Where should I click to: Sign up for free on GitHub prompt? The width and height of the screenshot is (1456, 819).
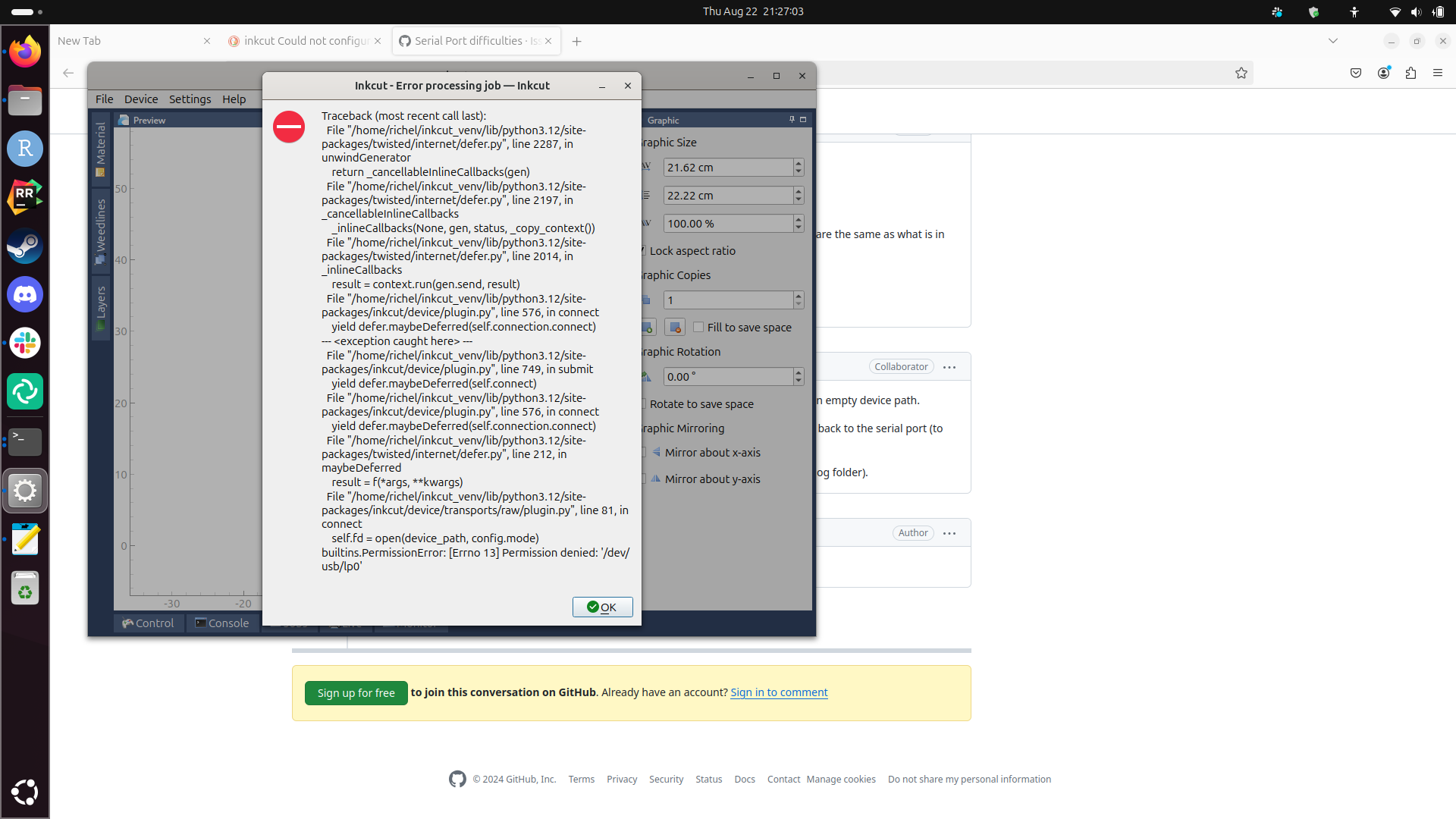coord(356,692)
